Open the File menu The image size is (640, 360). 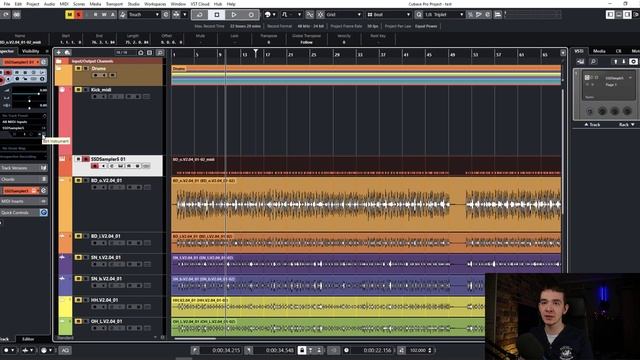coord(7,4)
